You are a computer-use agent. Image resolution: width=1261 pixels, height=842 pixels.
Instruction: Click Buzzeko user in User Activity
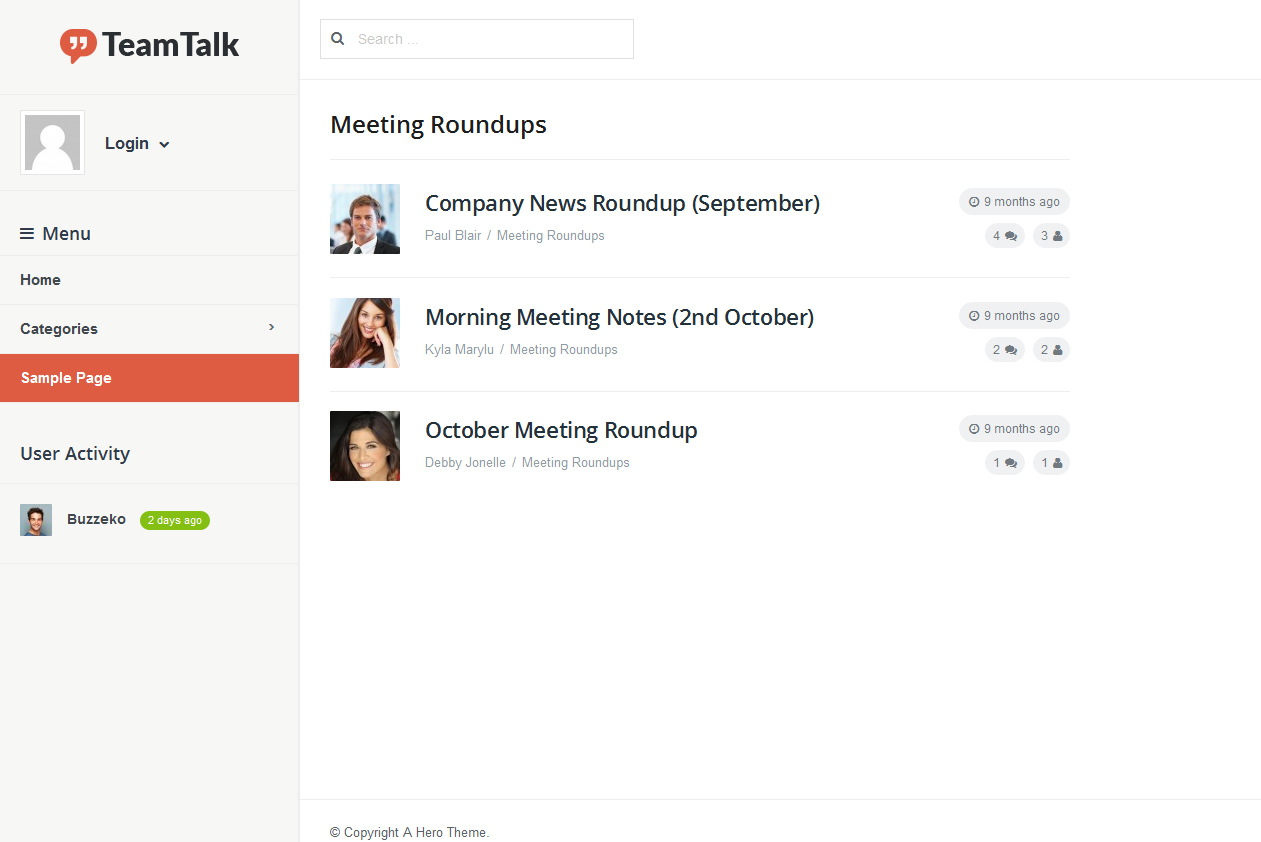click(96, 519)
